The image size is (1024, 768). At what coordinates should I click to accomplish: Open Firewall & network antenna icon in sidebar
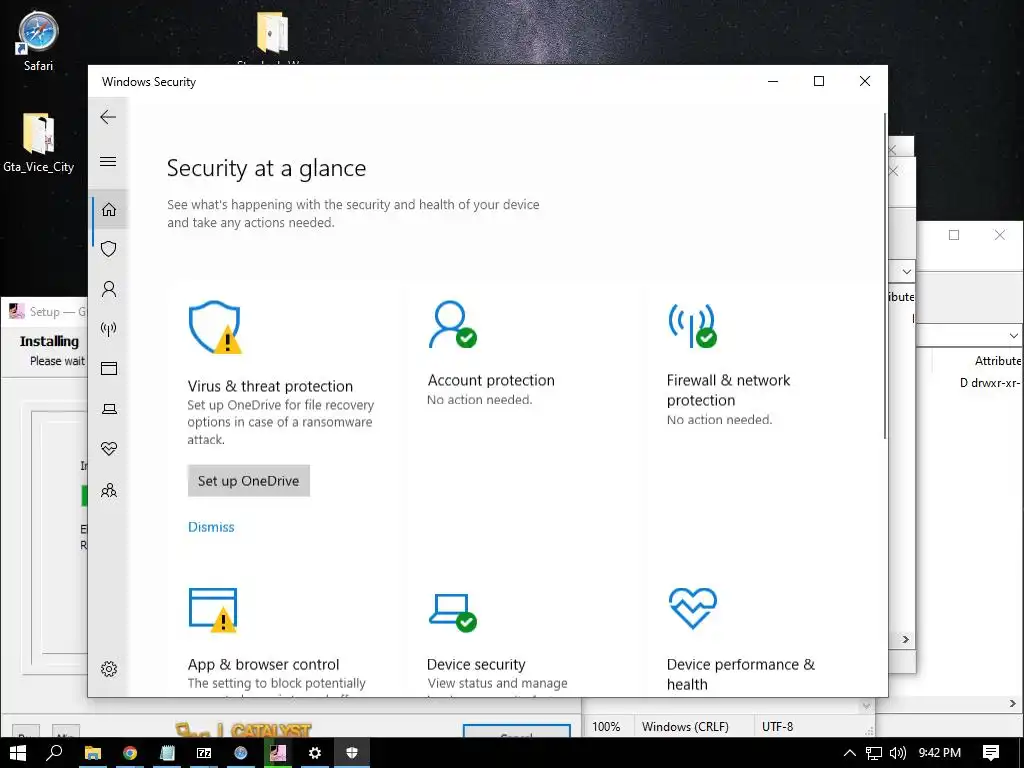(x=109, y=328)
